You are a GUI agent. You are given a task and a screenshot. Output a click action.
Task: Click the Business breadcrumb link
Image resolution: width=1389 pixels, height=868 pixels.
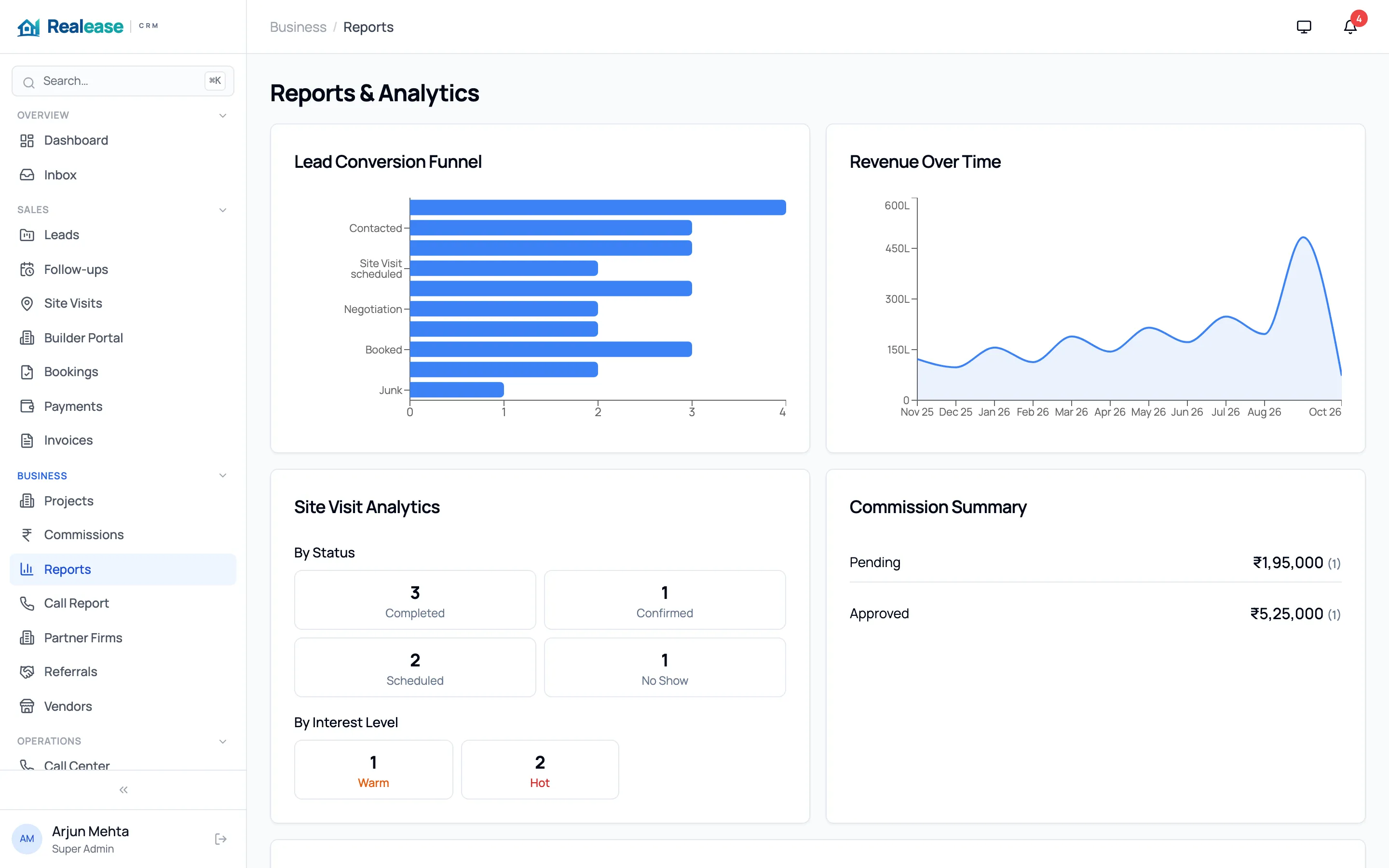point(298,27)
